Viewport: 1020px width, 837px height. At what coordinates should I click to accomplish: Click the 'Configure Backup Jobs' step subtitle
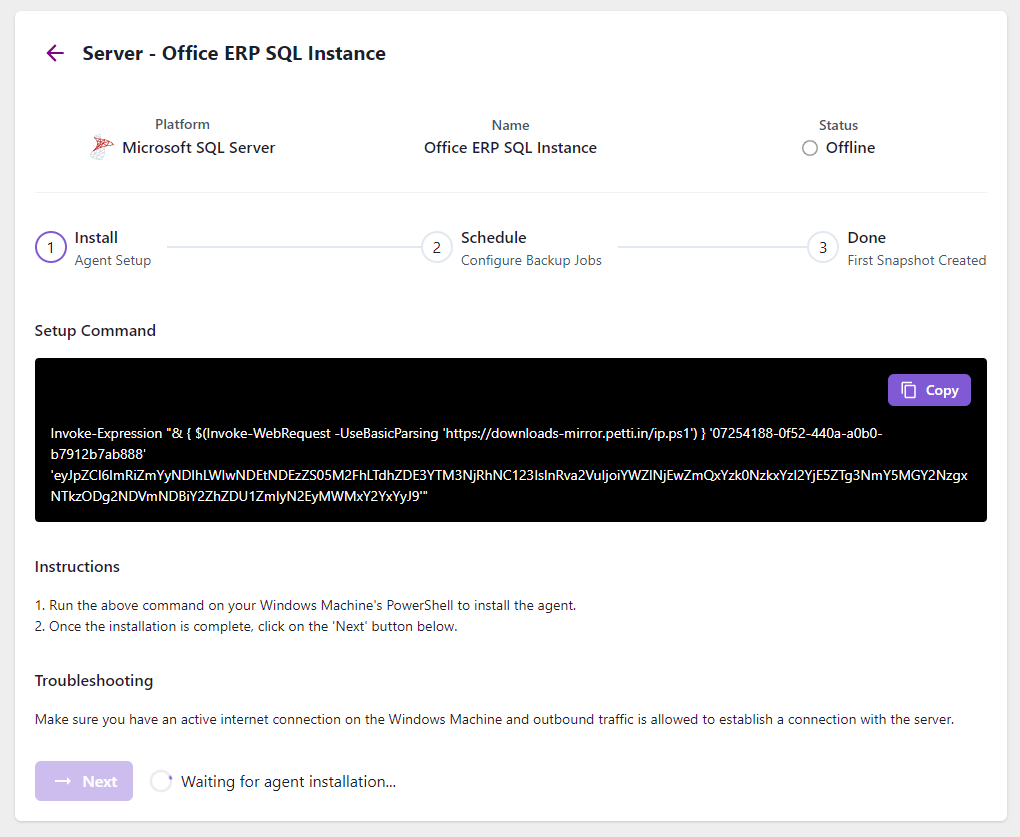pyautogui.click(x=531, y=260)
